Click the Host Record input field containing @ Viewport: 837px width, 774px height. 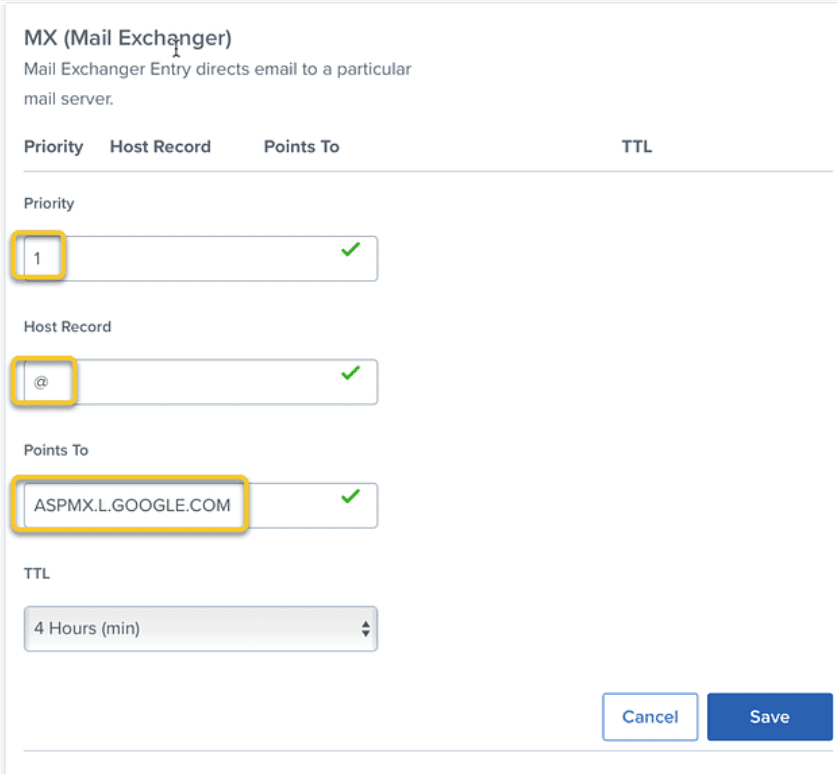click(x=200, y=382)
